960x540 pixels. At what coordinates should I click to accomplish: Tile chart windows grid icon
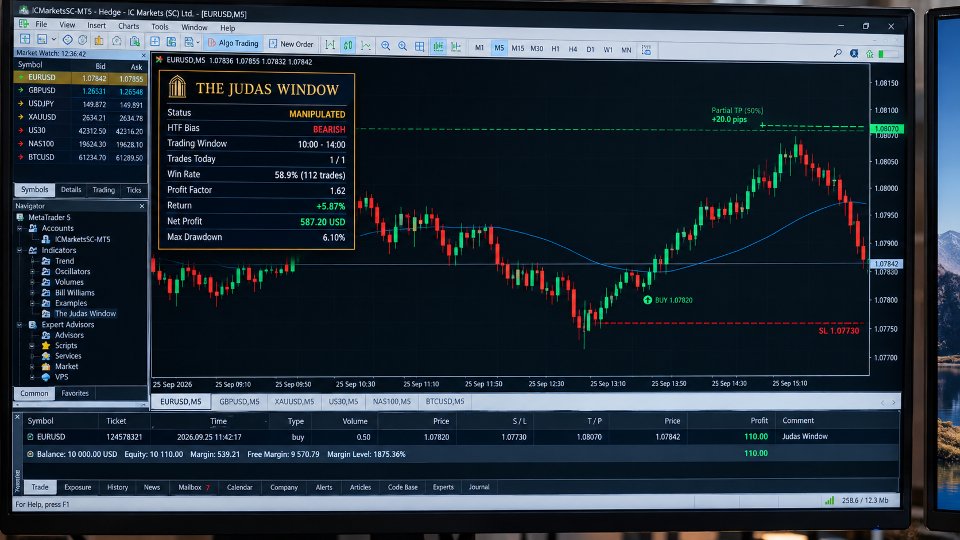coord(419,47)
